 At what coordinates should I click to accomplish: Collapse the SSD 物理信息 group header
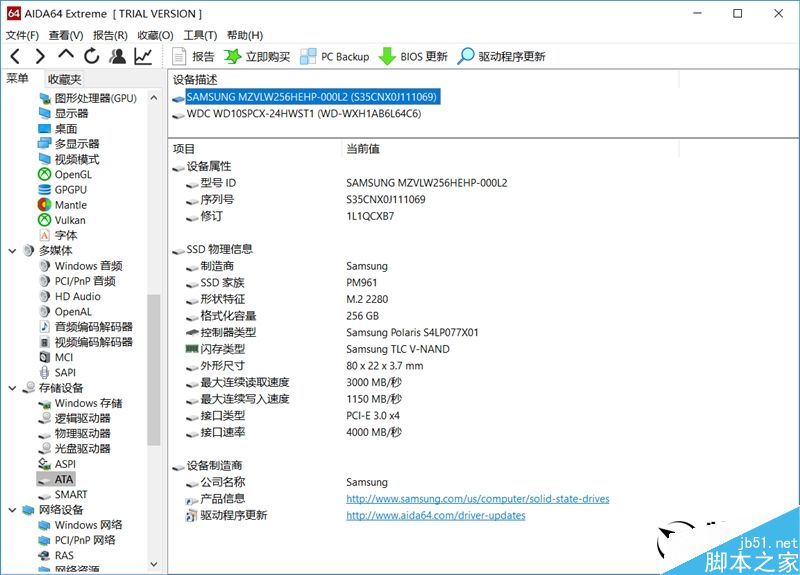[213, 249]
